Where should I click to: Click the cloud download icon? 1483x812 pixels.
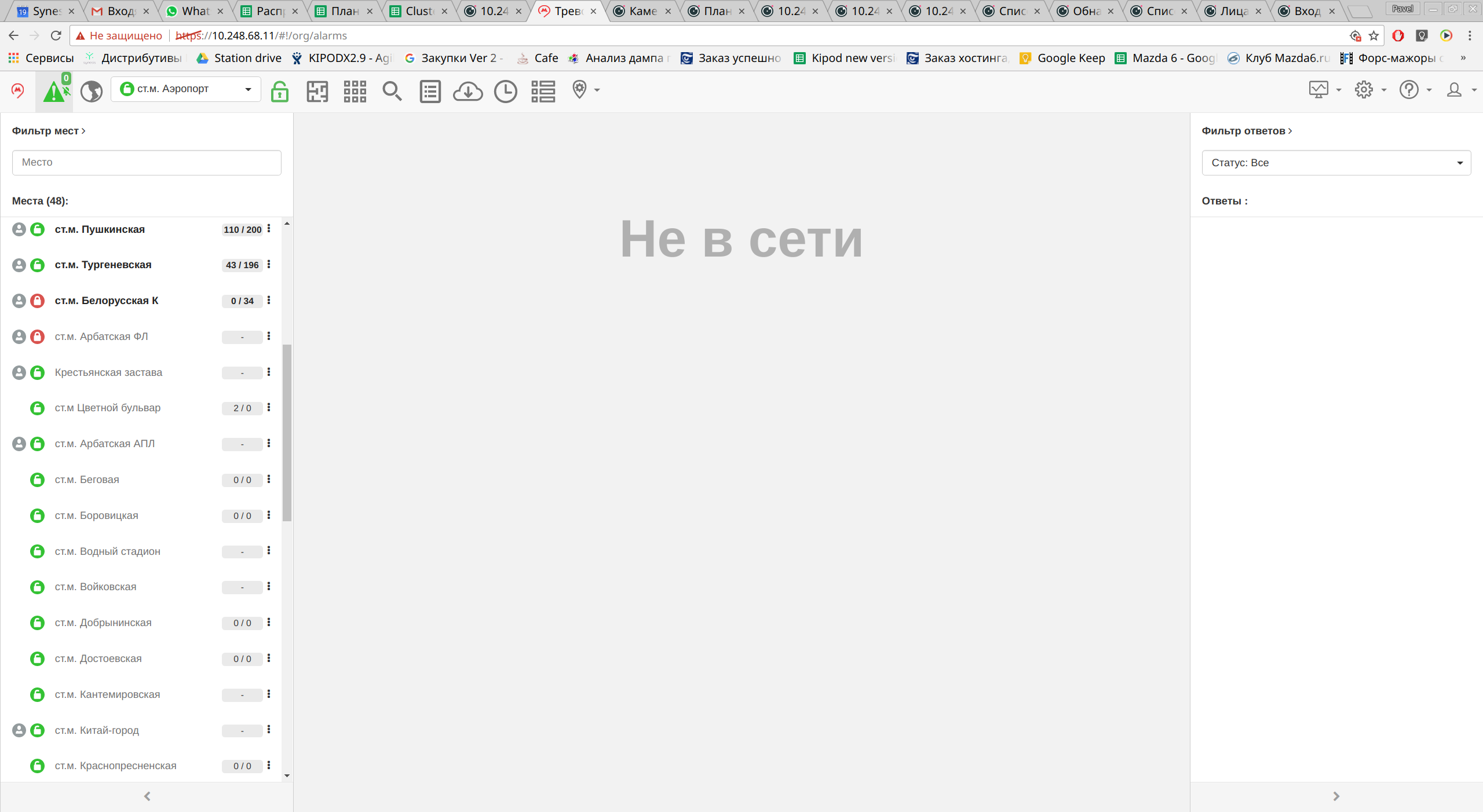point(467,91)
